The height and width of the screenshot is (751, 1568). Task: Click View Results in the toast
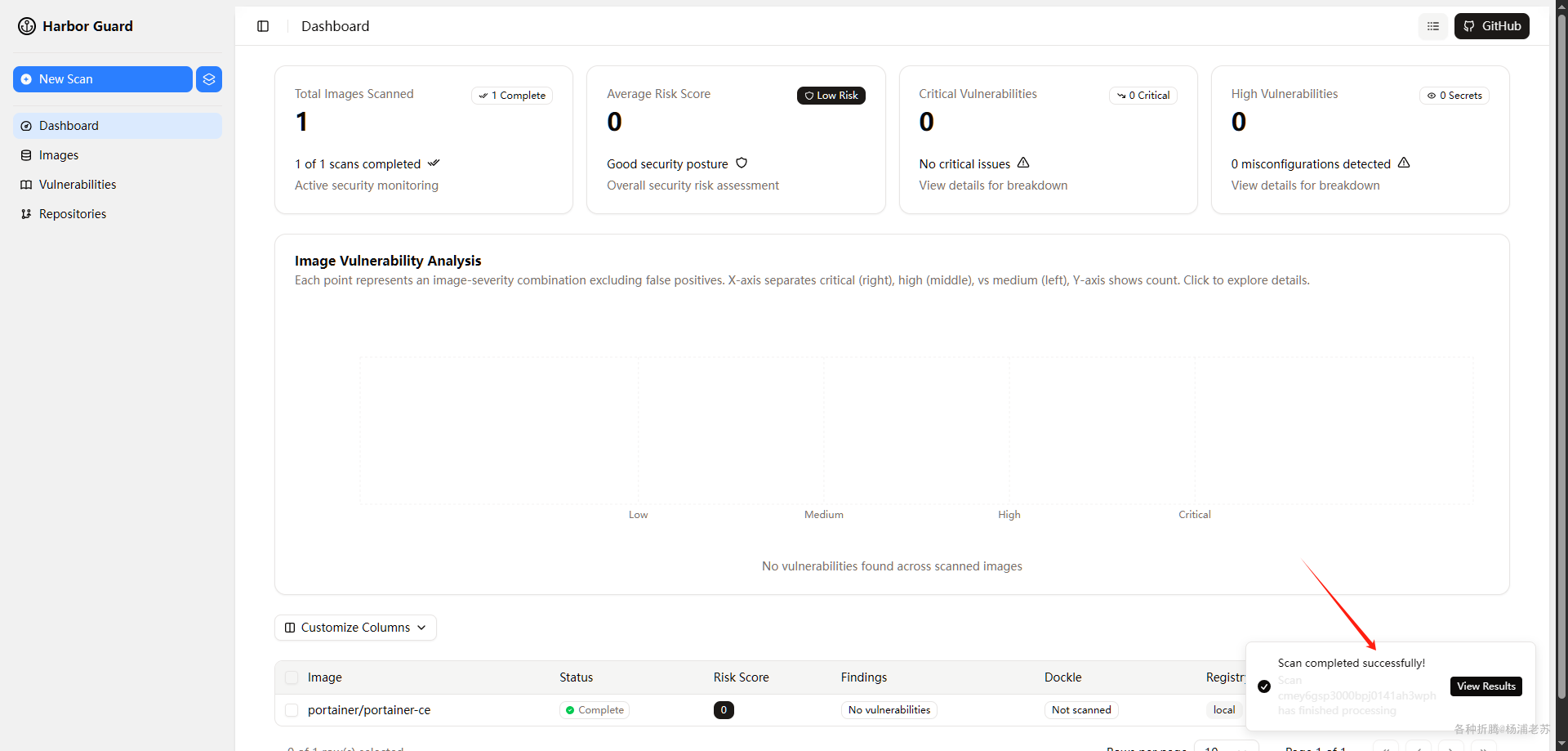click(x=1486, y=686)
